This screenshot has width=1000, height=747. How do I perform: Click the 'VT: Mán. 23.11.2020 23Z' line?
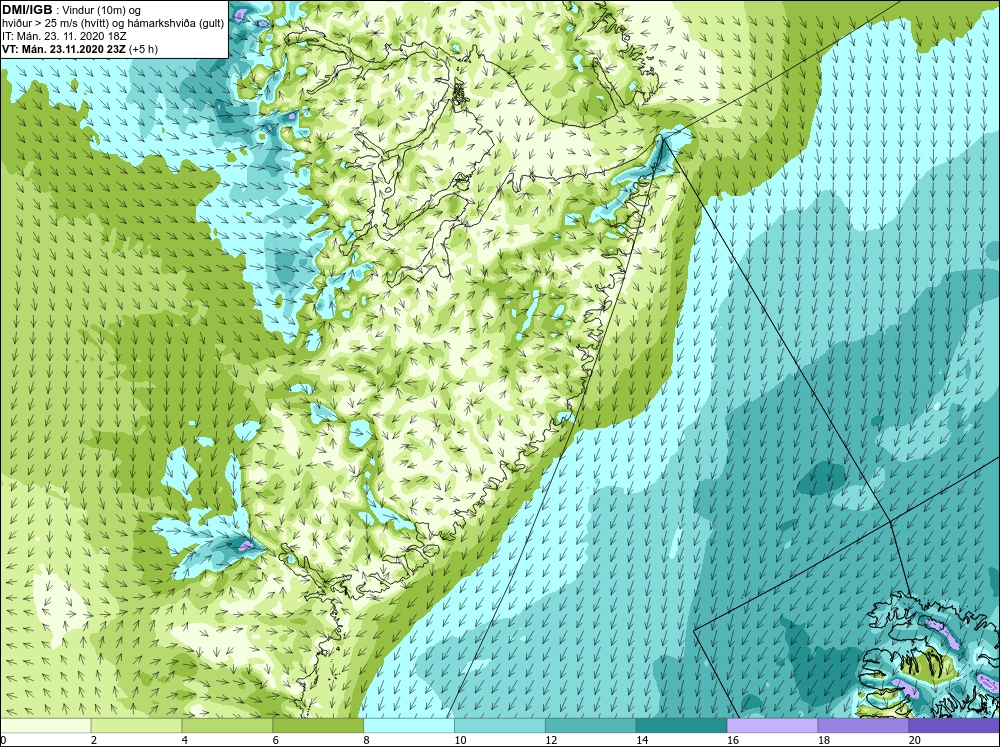pos(64,49)
